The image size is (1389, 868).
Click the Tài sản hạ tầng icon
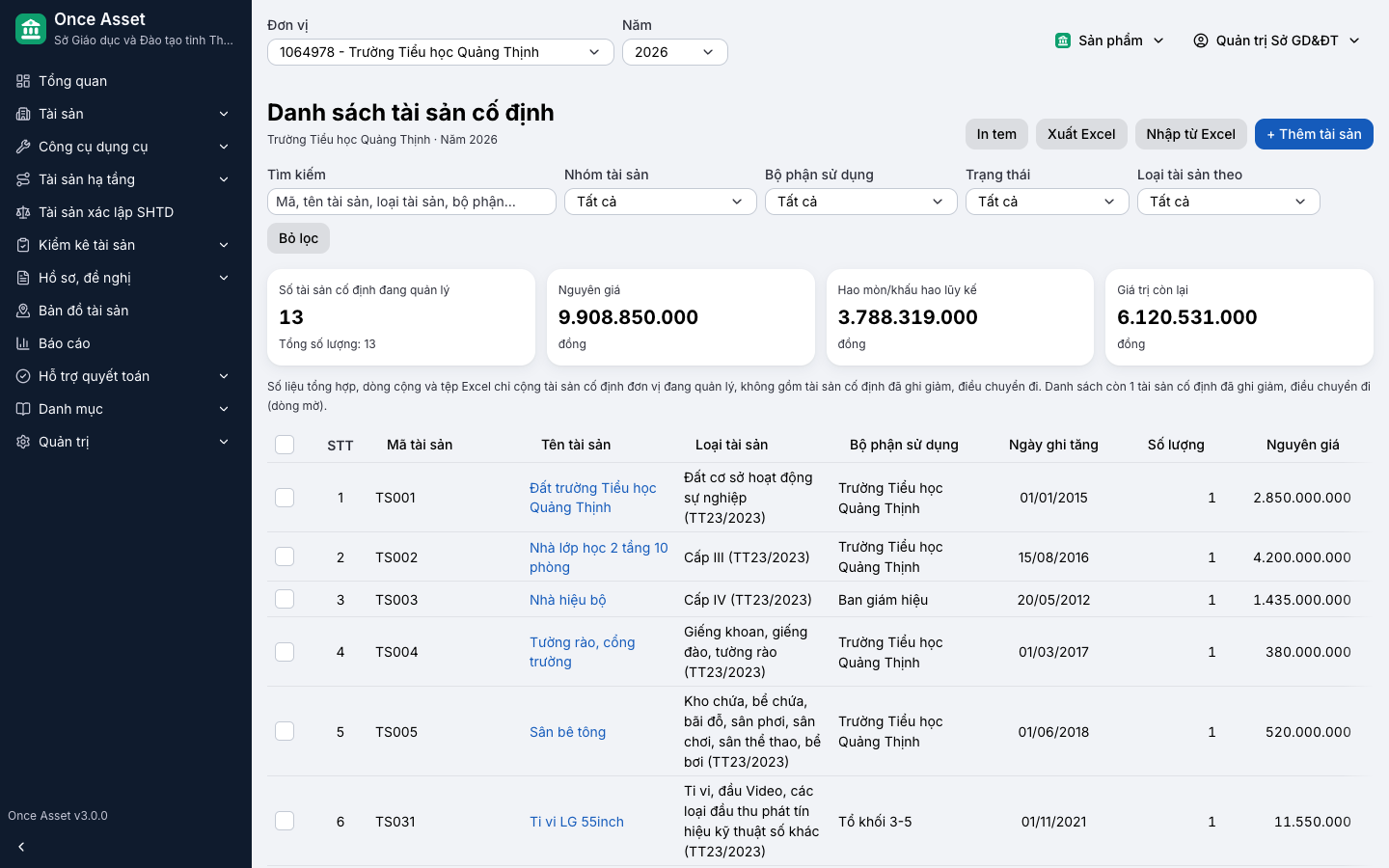23,179
